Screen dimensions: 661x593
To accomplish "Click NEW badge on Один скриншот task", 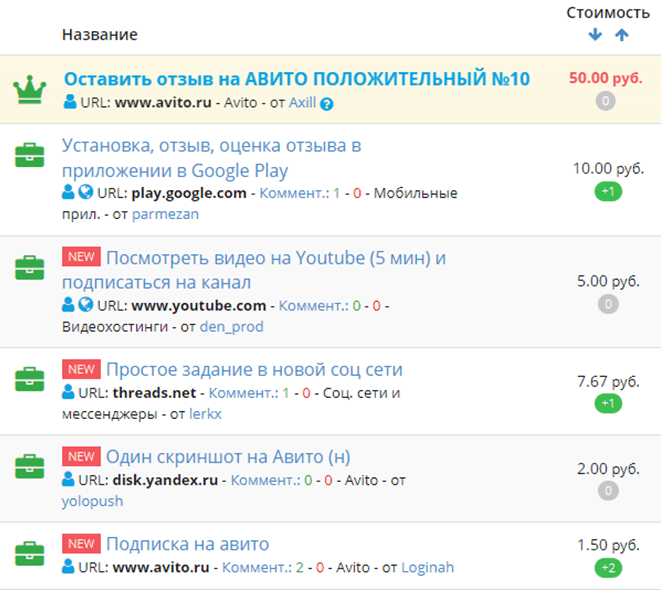I will click(81, 456).
